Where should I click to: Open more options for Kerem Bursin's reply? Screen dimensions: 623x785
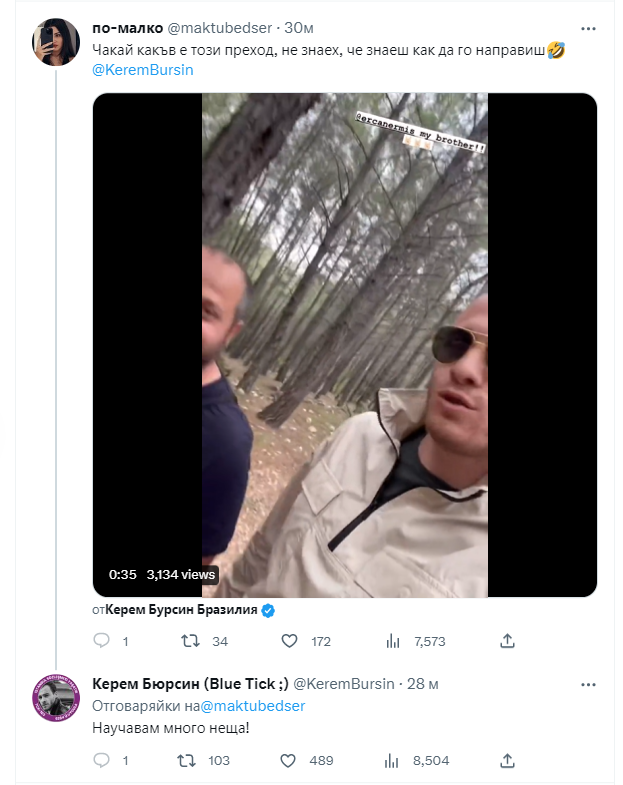click(586, 684)
